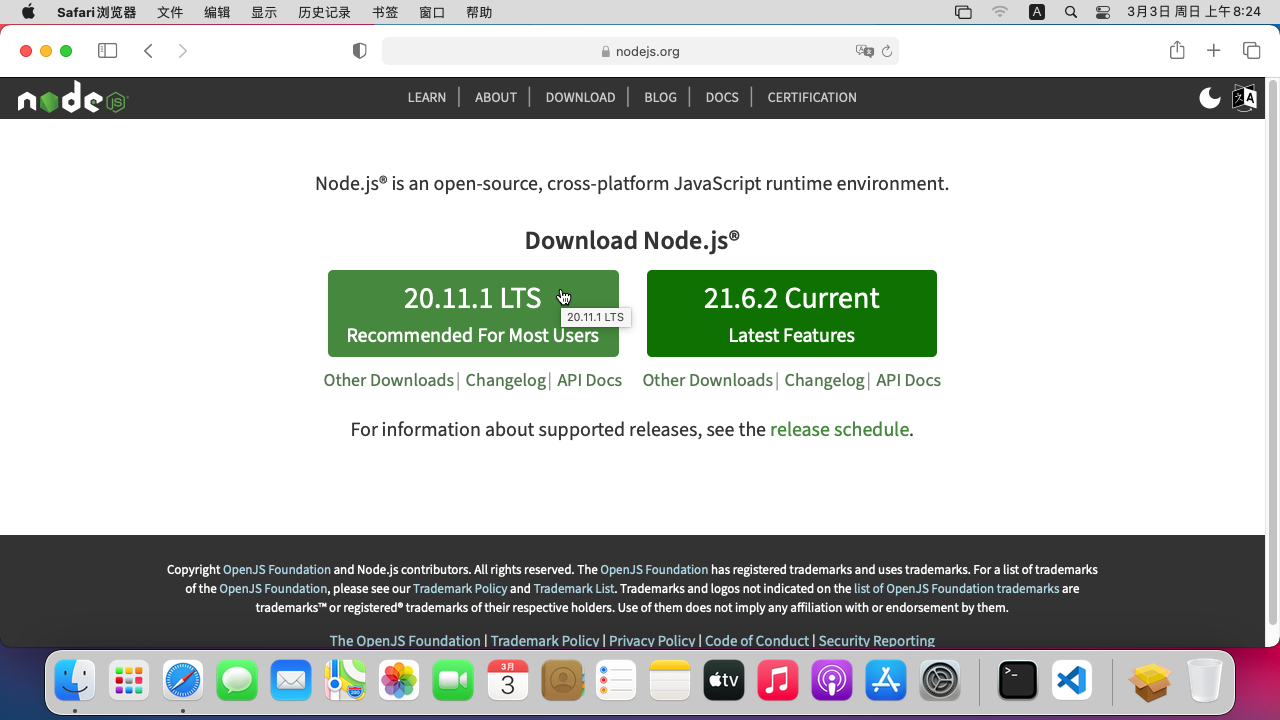Open Apple menu
This screenshot has width=1280, height=720.
click(x=28, y=12)
